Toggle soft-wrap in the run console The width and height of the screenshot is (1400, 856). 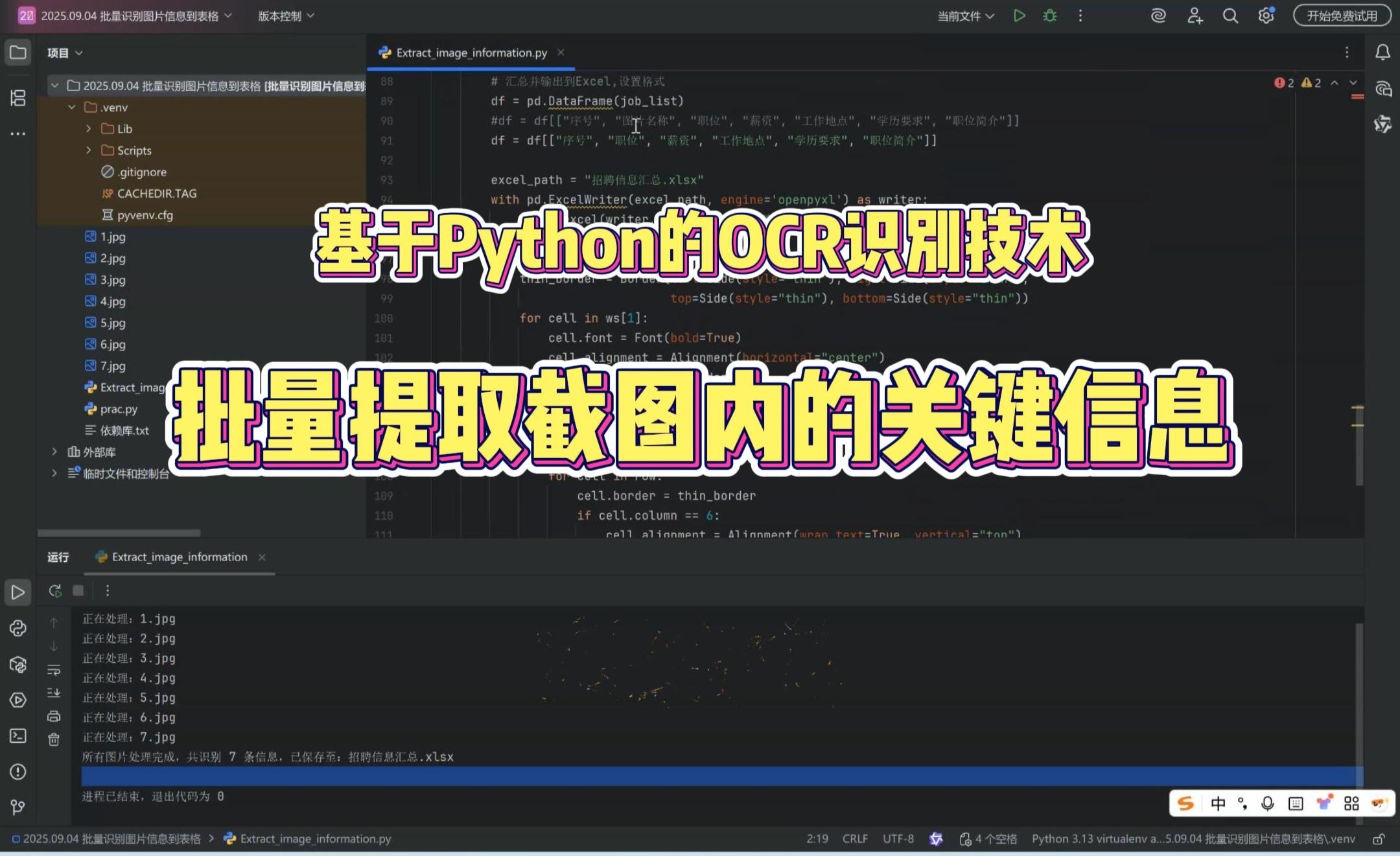tap(53, 669)
